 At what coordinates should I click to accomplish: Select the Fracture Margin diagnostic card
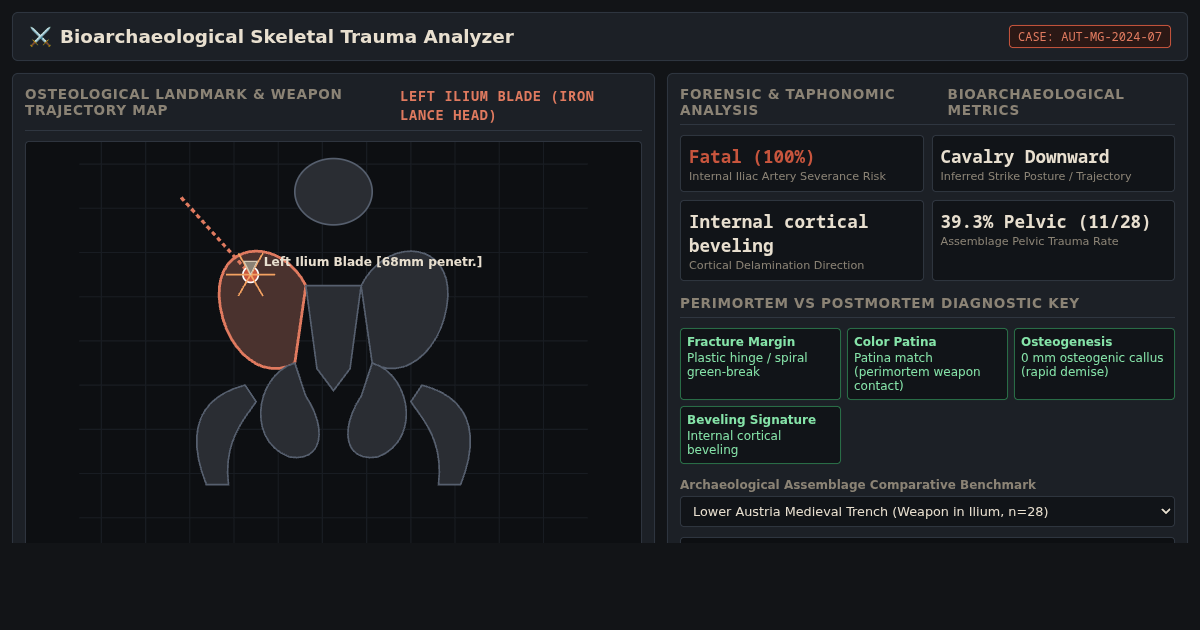760,364
